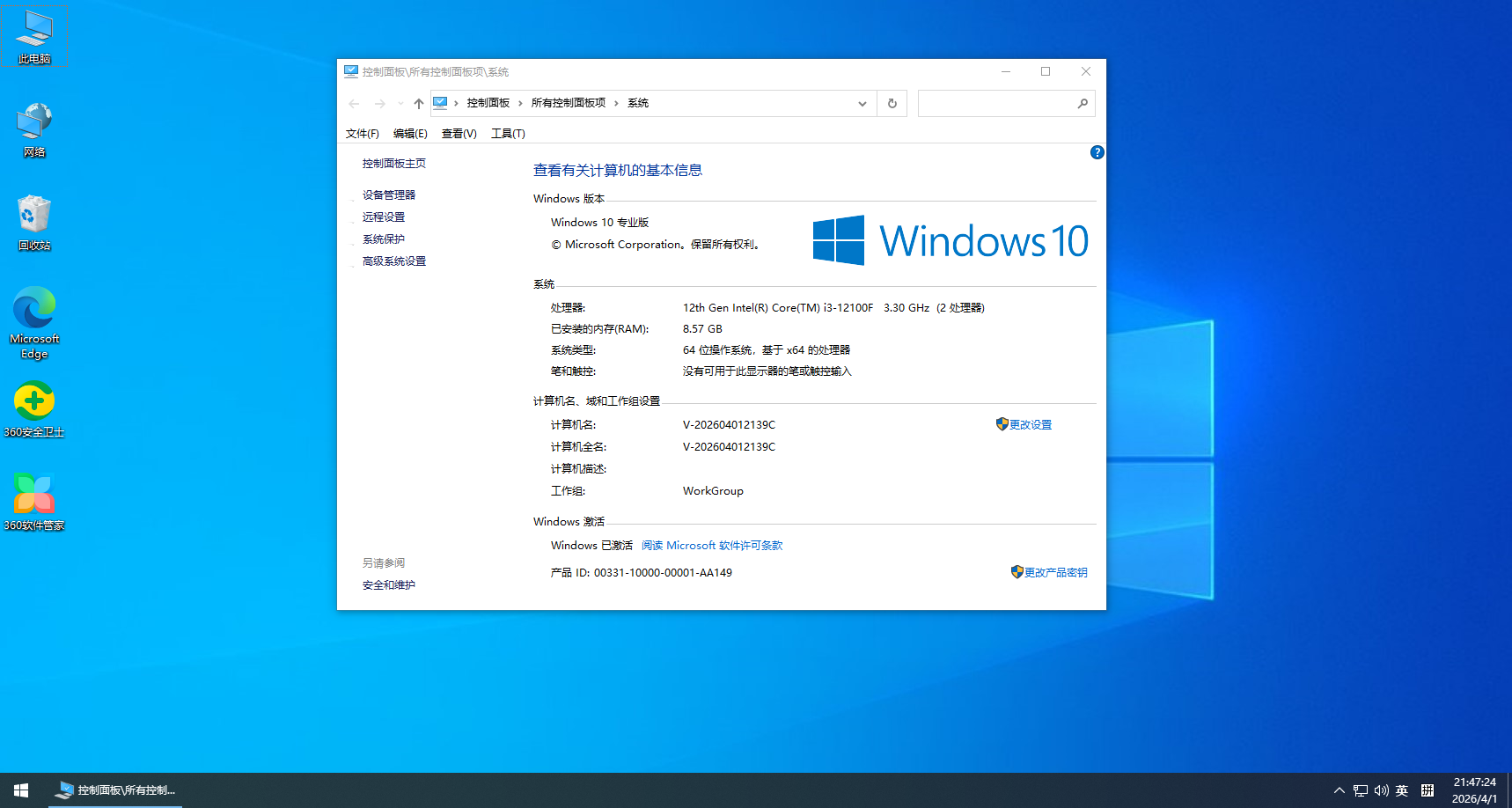
Task: Click 阅读 Microsoft 软件许可条款 link
Action: click(710, 545)
